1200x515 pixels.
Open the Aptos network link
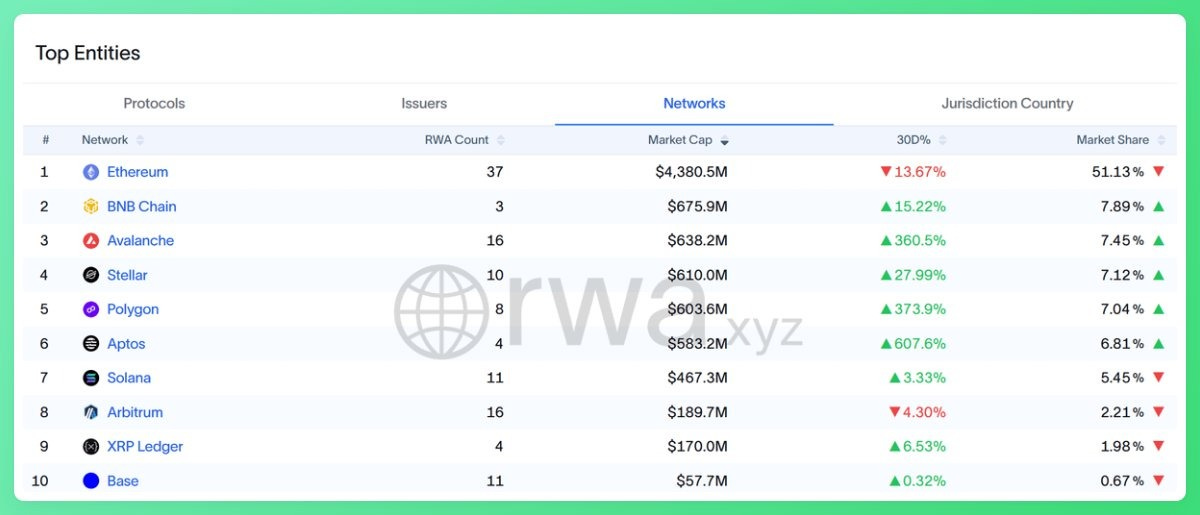(x=126, y=343)
